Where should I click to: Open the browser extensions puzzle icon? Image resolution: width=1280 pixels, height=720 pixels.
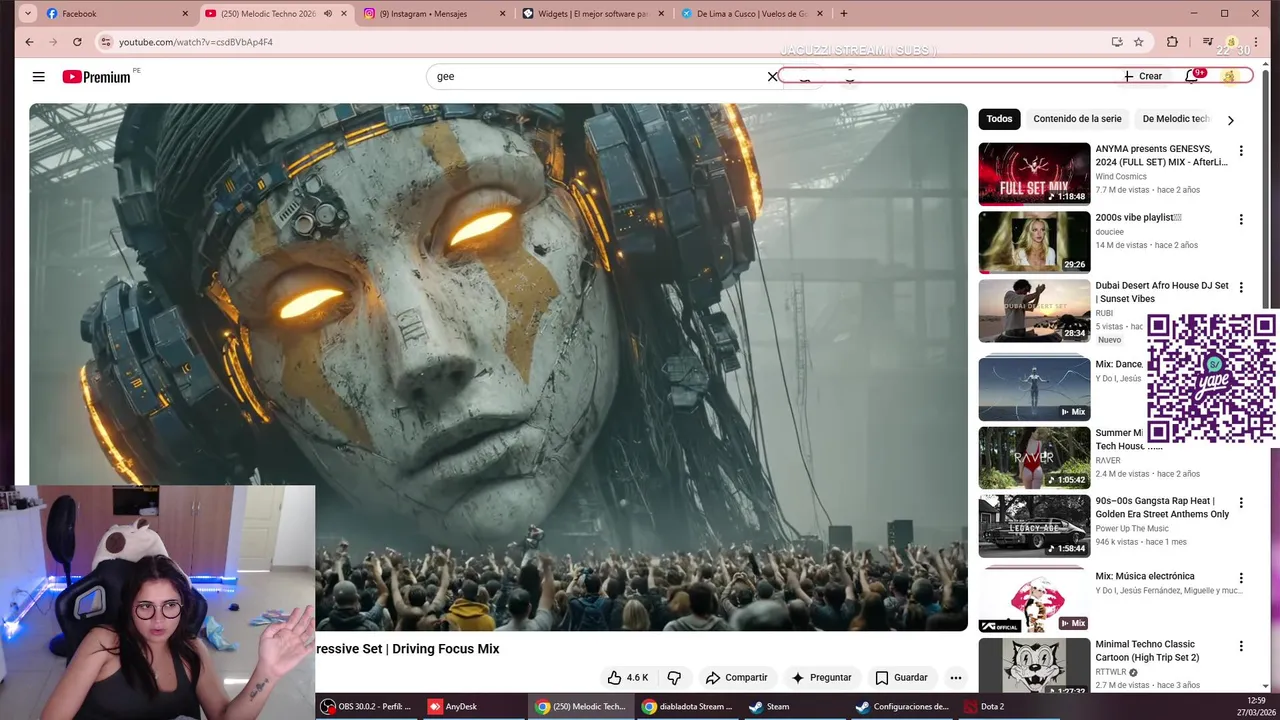click(1172, 42)
